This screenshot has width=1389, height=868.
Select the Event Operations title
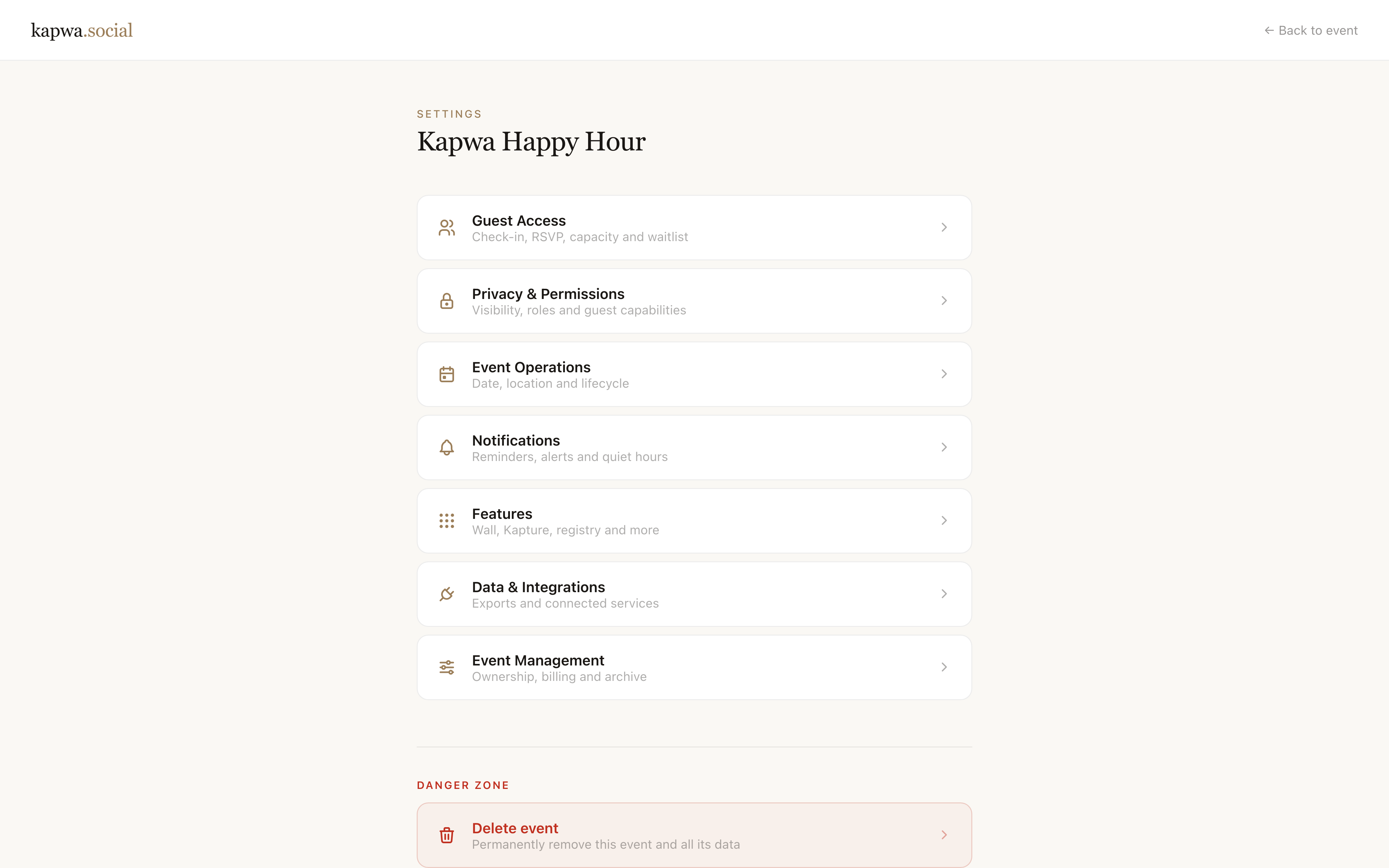[531, 367]
